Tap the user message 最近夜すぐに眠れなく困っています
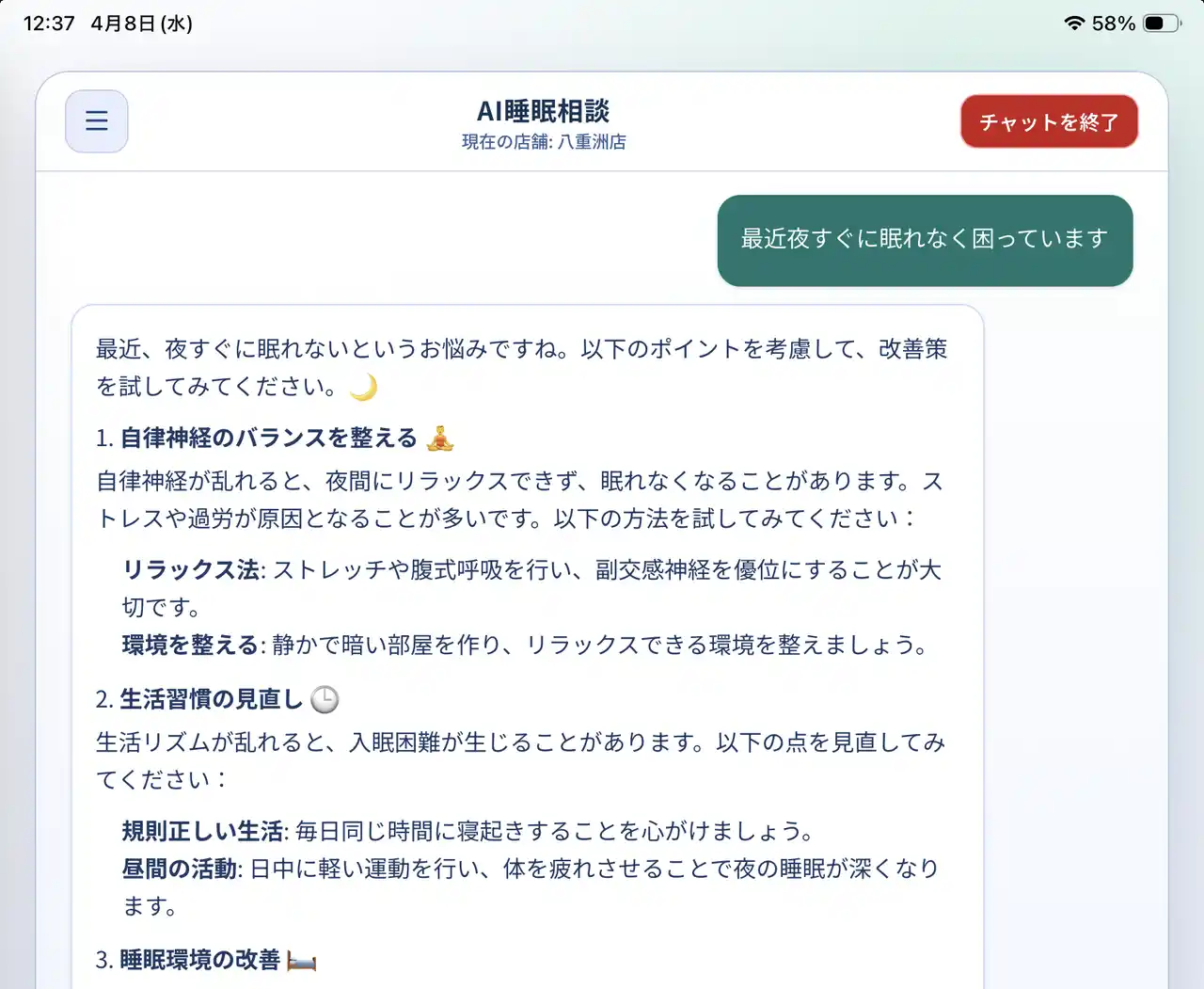 coord(925,240)
